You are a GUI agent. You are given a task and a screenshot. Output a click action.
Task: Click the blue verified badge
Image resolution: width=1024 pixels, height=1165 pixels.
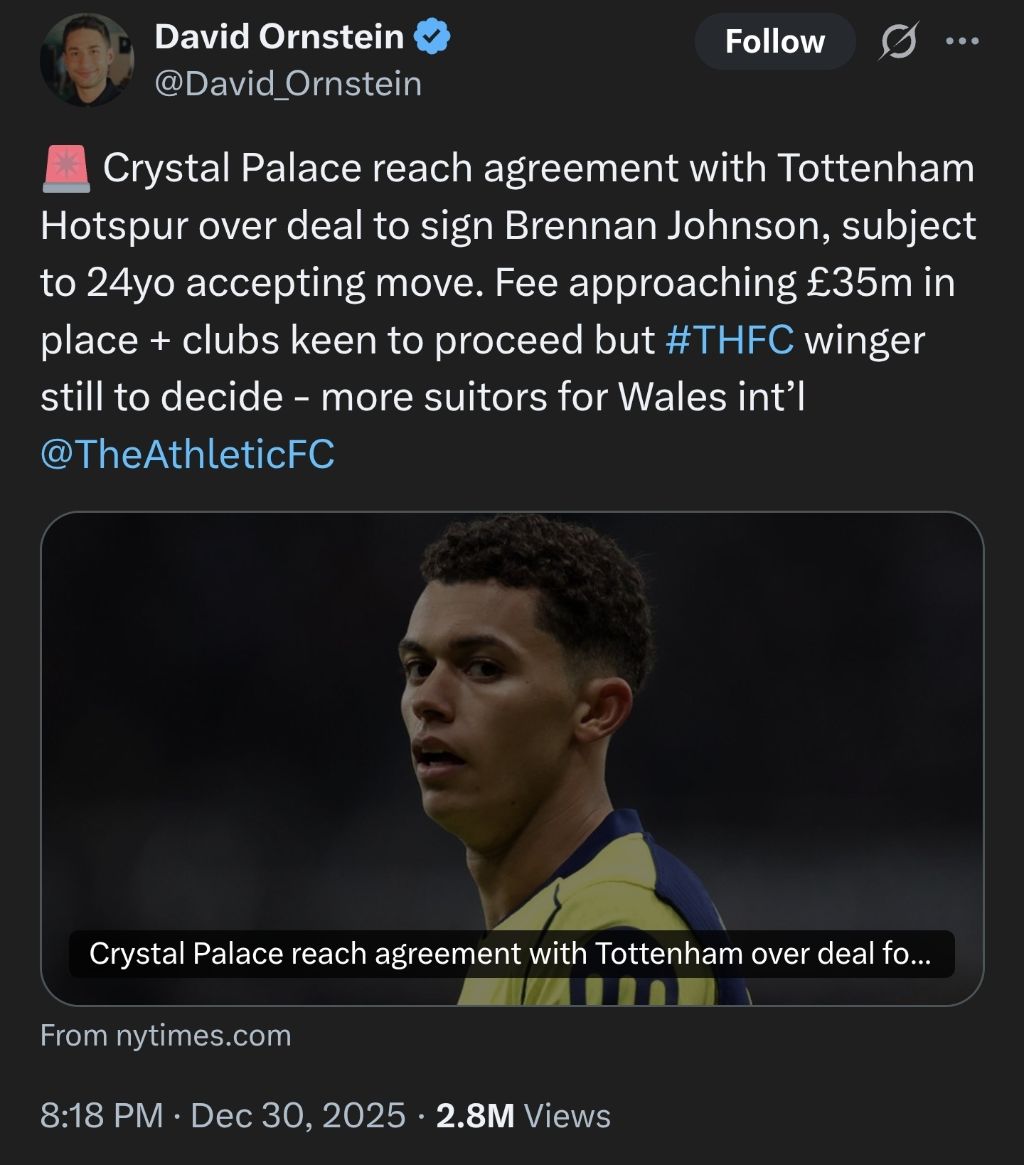(x=433, y=38)
